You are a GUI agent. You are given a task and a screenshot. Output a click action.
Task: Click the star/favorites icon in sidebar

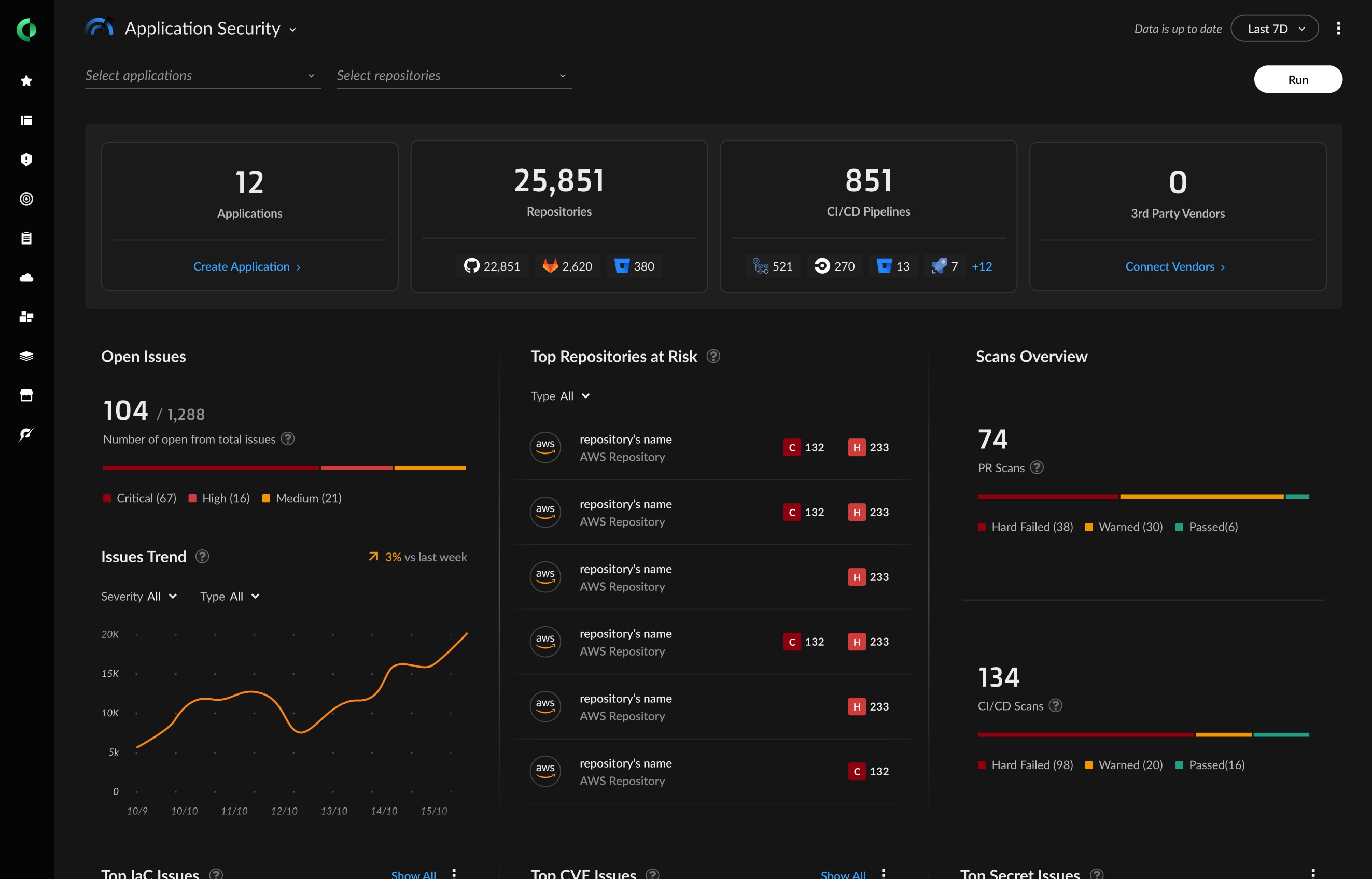(27, 80)
